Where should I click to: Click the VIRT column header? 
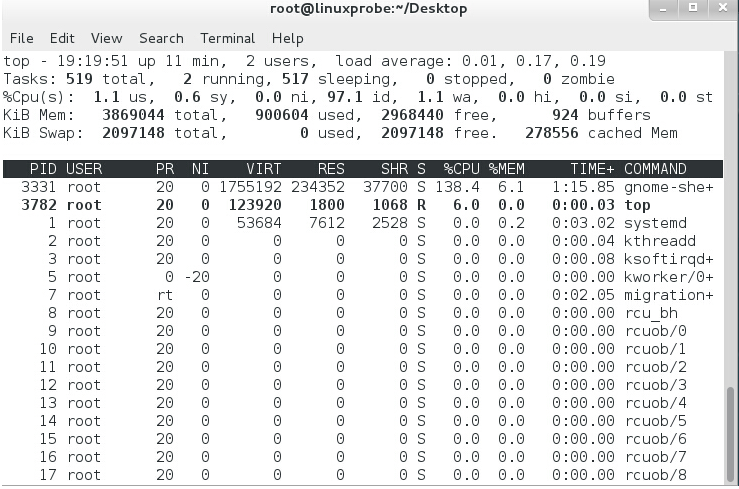click(x=263, y=169)
